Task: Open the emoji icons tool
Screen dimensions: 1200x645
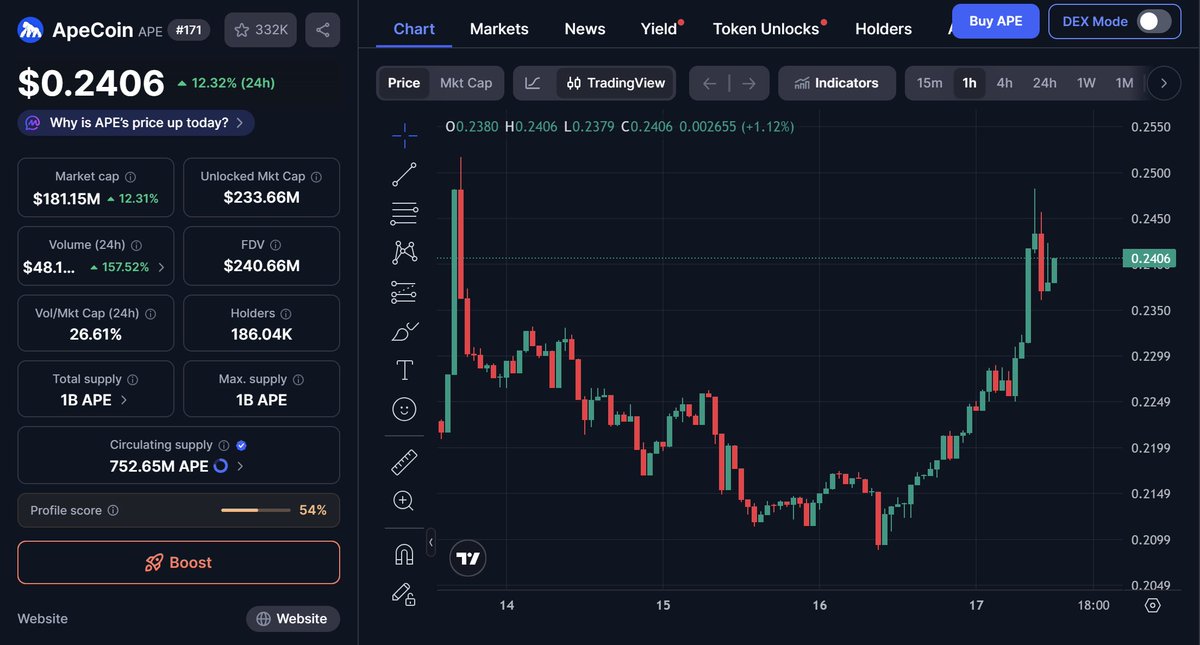Action: 404,409
